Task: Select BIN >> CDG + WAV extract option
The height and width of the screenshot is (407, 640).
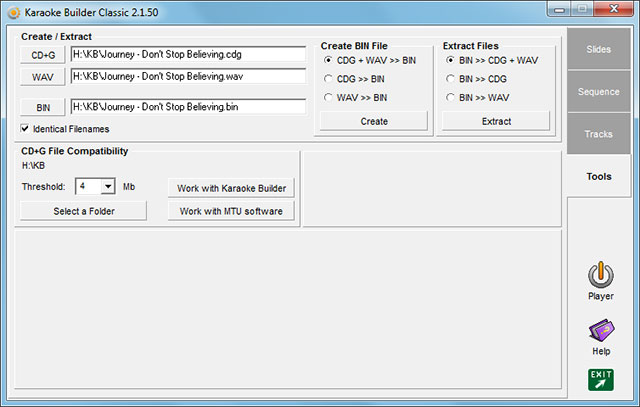Action: pyautogui.click(x=450, y=60)
